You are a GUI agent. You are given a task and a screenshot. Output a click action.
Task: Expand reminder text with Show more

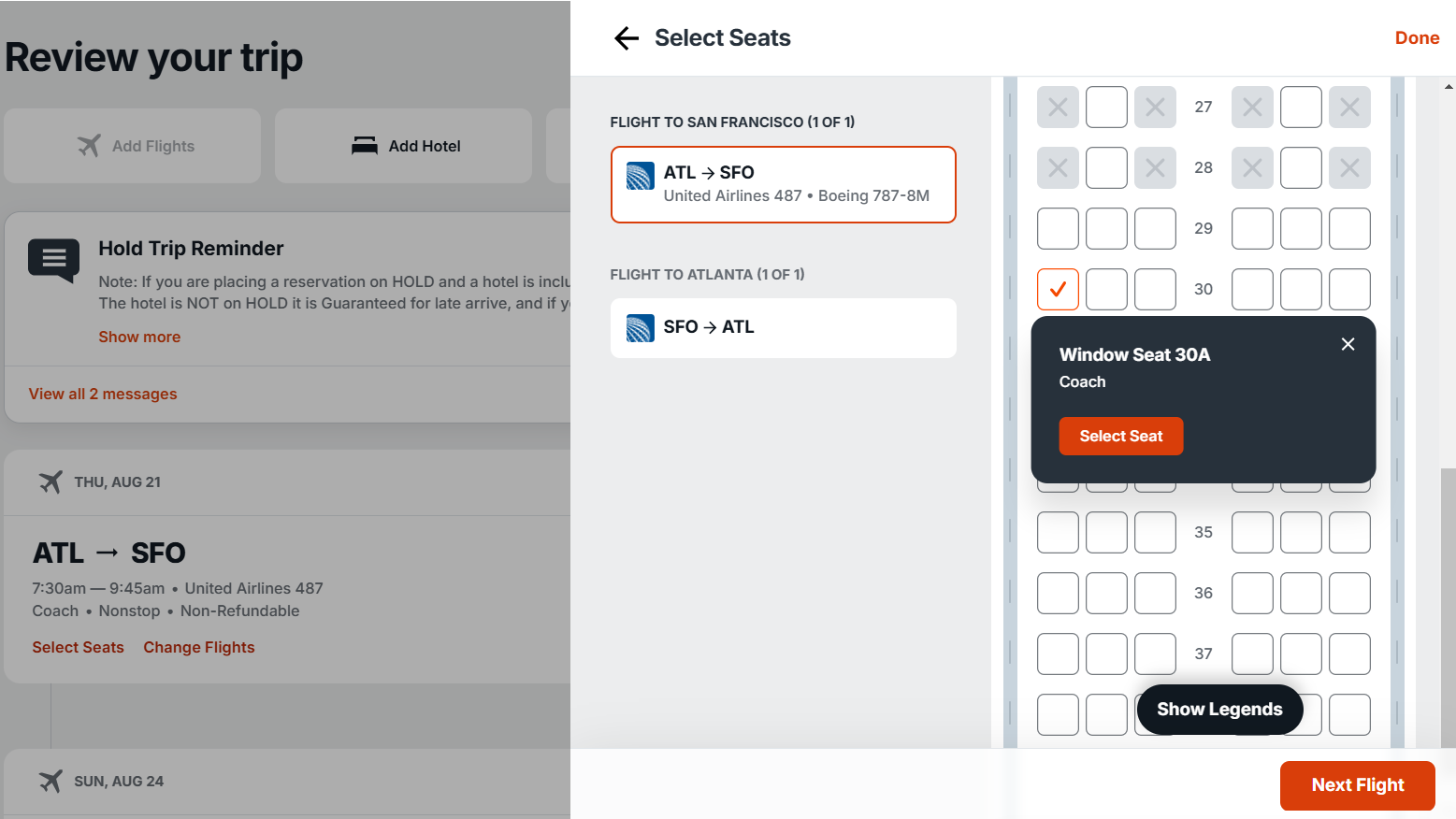coord(139,337)
